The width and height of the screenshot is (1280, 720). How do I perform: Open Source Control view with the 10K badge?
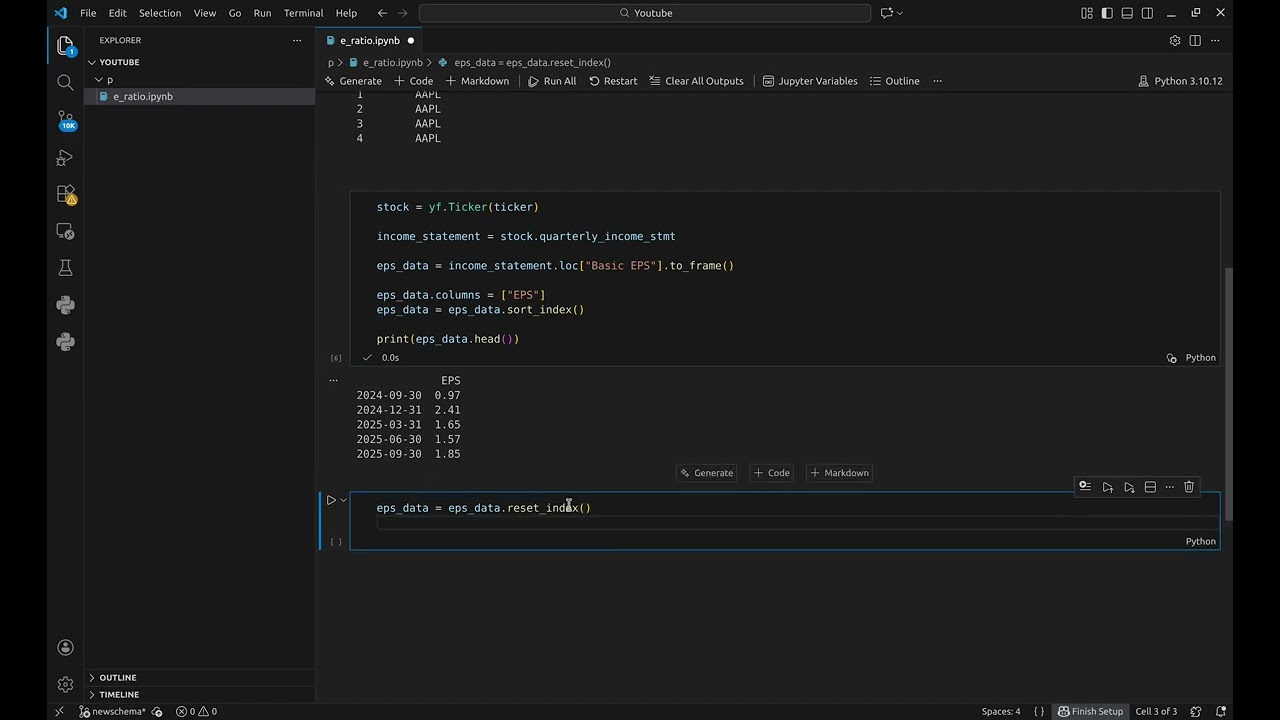click(65, 120)
